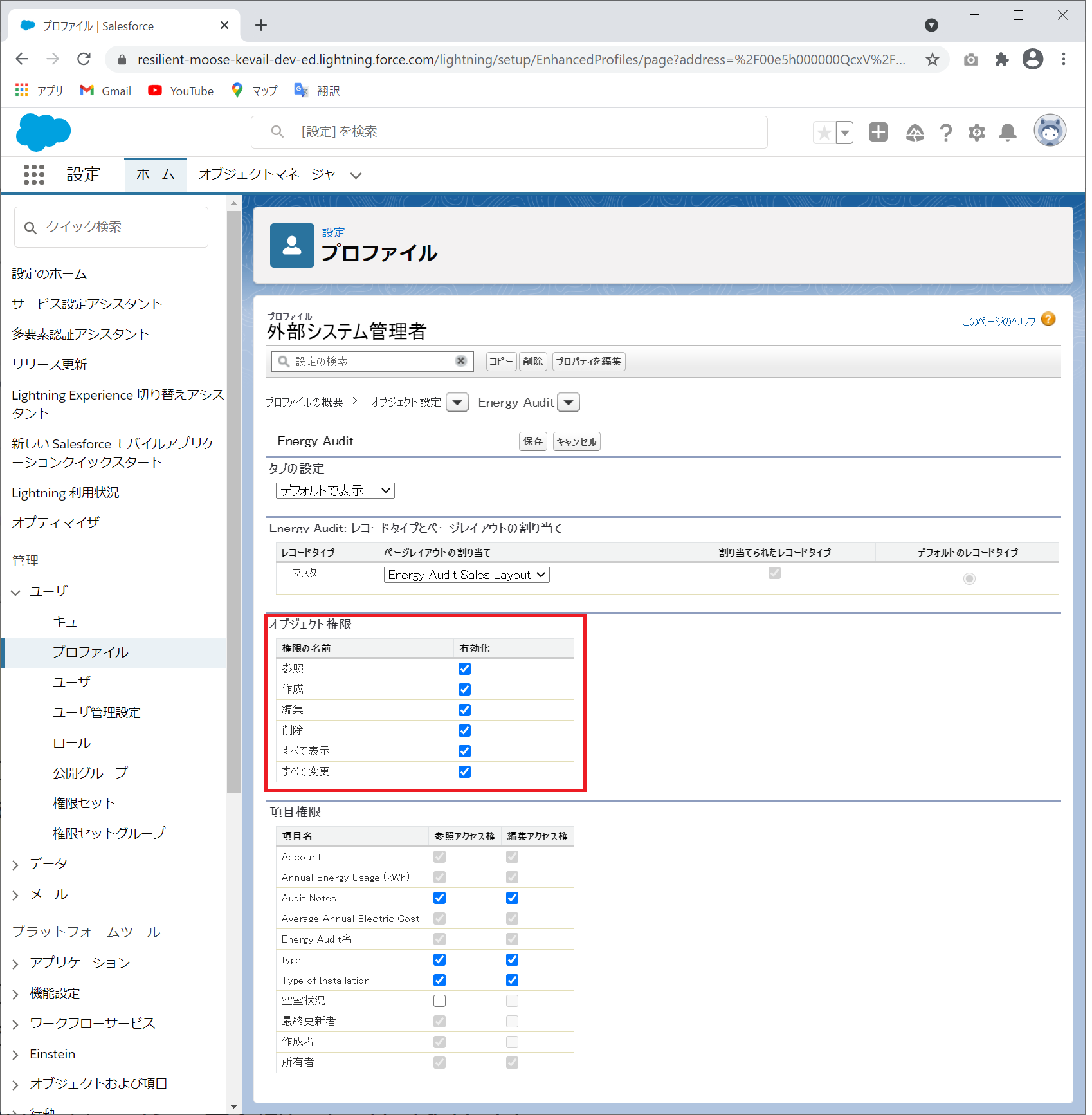Uncheck the すべて変更 object permission
This screenshot has height=1115, width=1092.
tap(464, 771)
